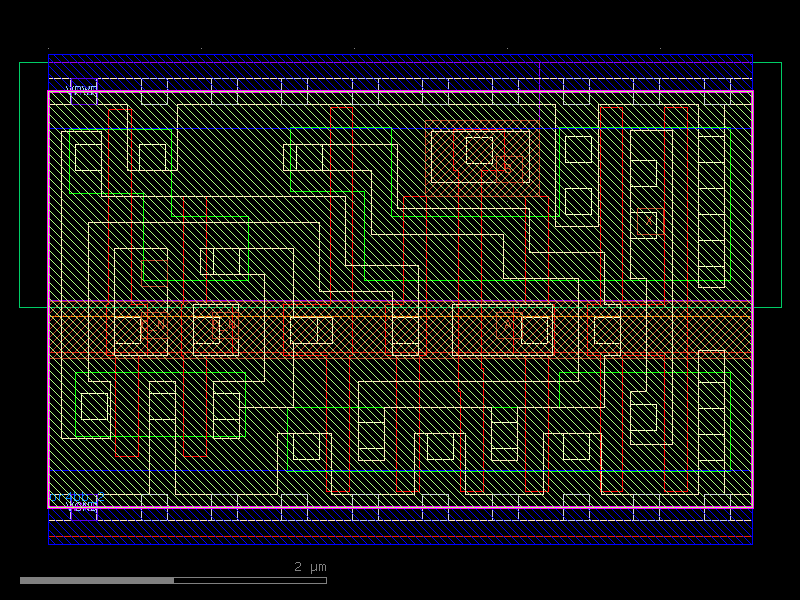Click the 2 μm scale bar at the bottom

(300, 578)
